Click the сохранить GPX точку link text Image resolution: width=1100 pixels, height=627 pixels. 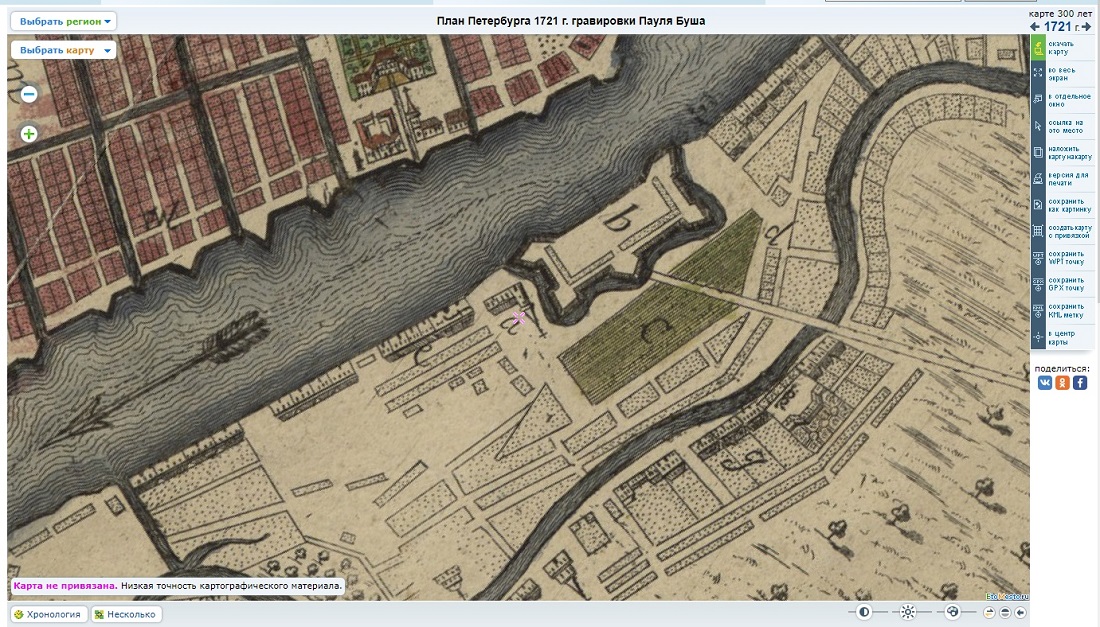point(1066,284)
